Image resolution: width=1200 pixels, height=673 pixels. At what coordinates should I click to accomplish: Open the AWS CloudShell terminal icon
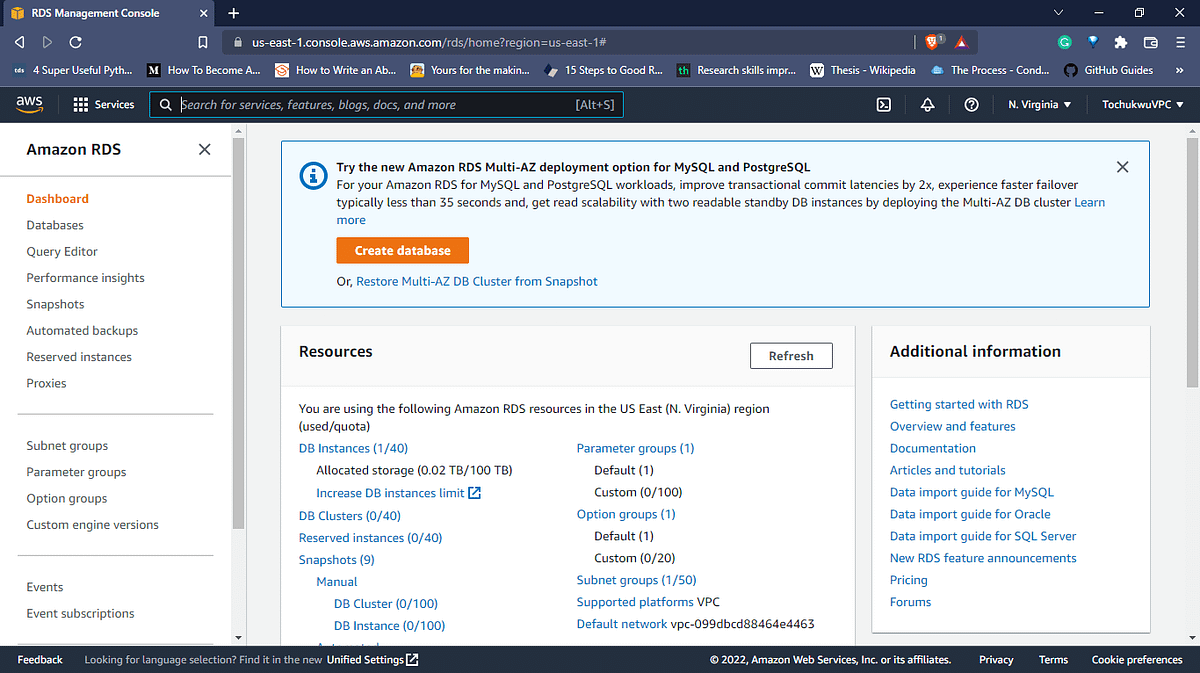[883, 104]
